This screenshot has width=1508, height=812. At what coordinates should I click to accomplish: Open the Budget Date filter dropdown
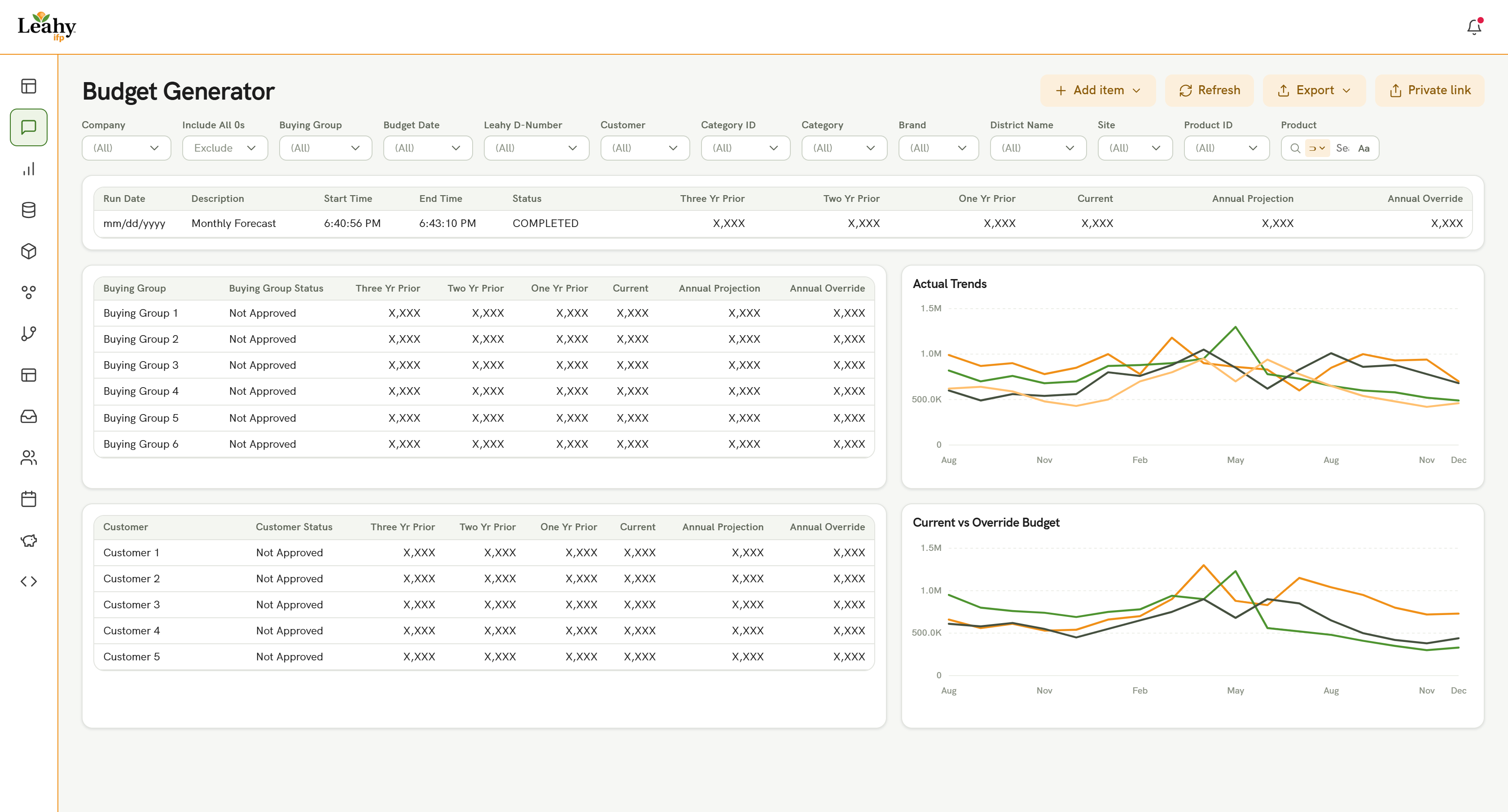click(x=428, y=148)
